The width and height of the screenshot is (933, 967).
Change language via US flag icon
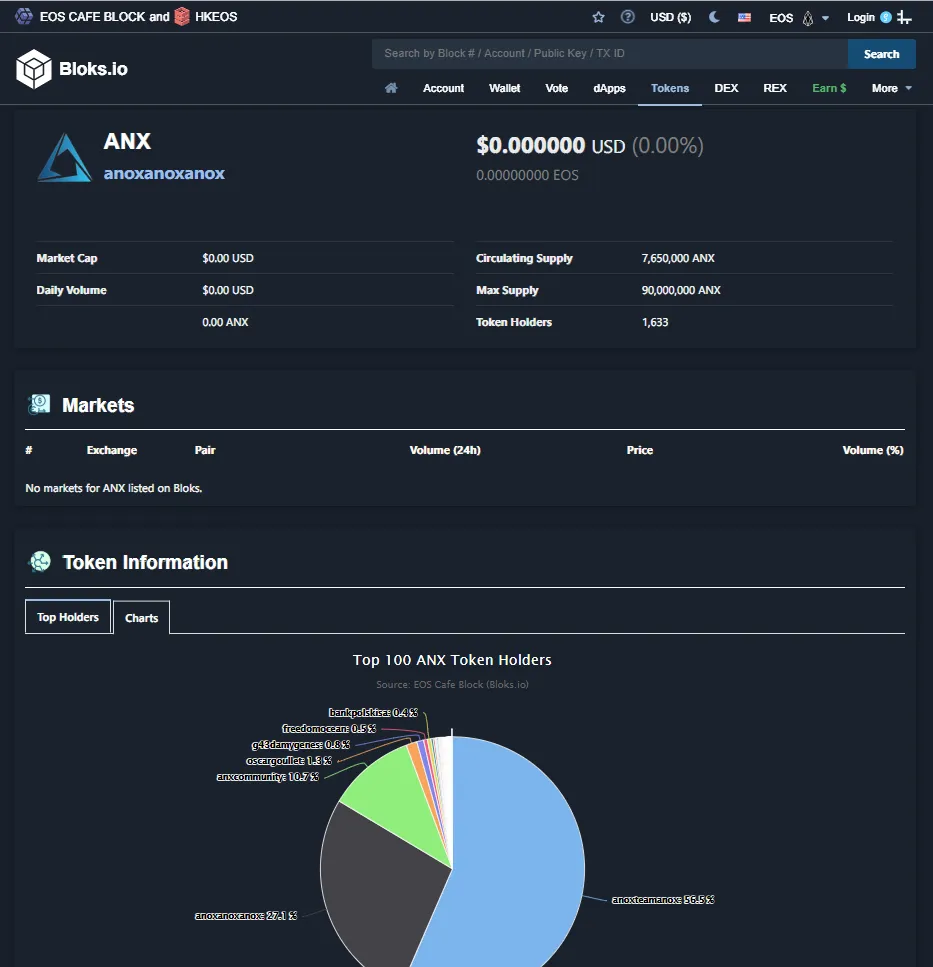(x=744, y=17)
